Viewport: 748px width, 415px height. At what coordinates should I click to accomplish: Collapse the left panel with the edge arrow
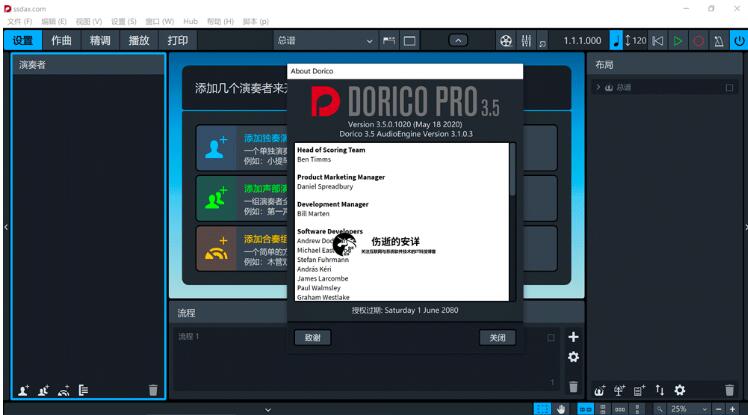pyautogui.click(x=6, y=227)
